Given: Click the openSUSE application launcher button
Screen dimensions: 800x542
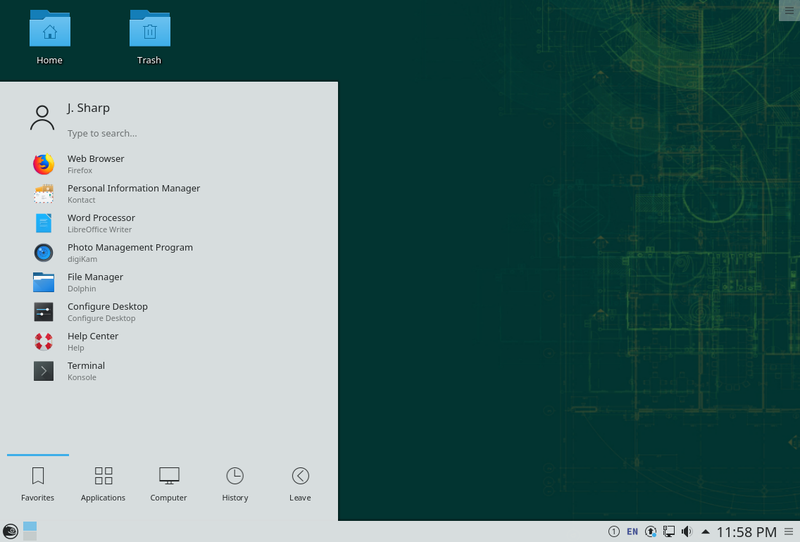Looking at the screenshot, I should (x=10, y=531).
